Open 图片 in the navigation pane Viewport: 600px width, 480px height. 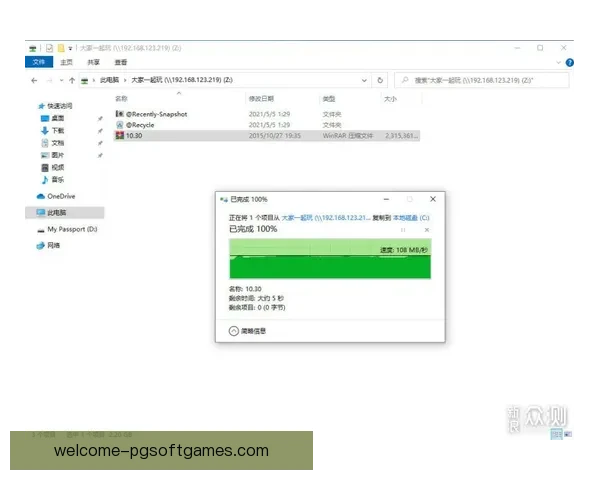[x=58, y=155]
